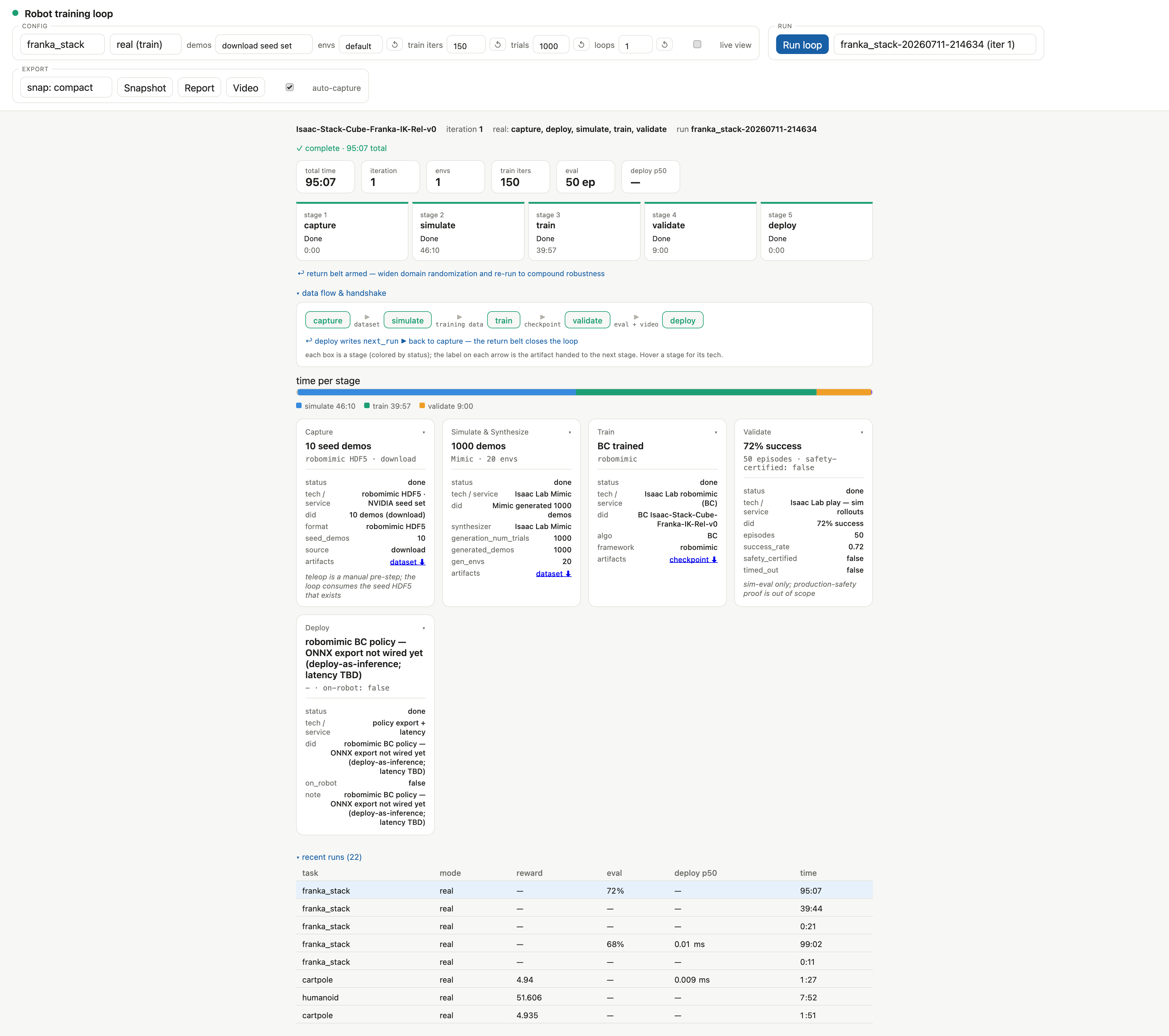
Task: Reset the trials value
Action: coord(581,44)
